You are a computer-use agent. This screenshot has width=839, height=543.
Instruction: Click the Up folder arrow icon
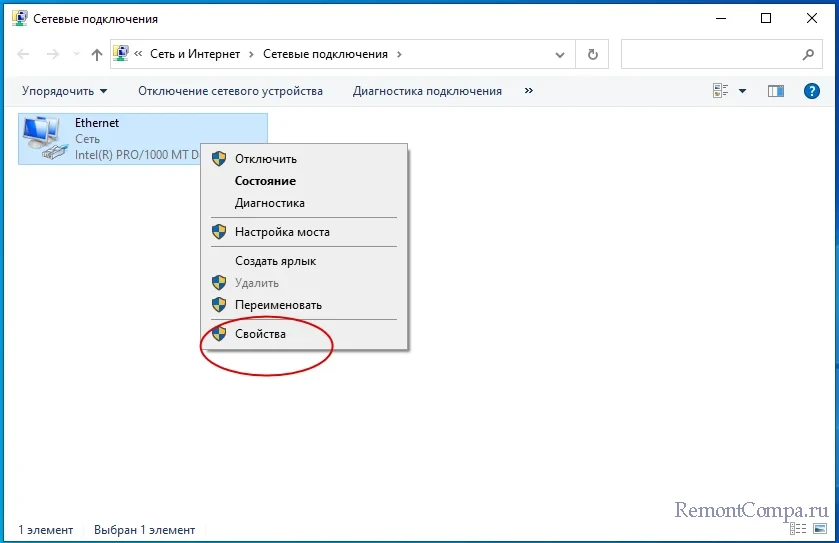pyautogui.click(x=97, y=55)
